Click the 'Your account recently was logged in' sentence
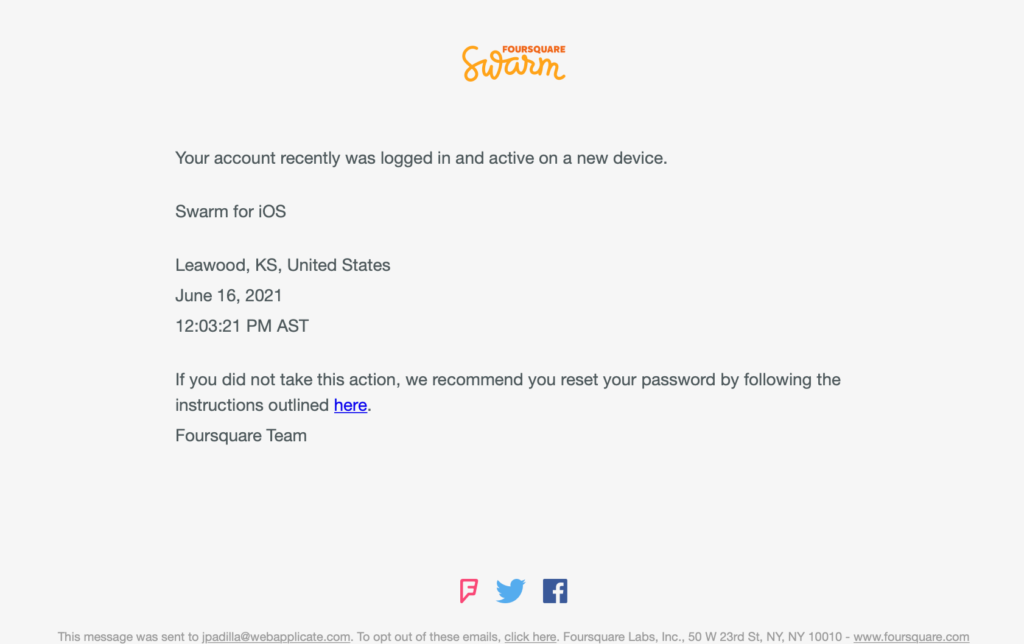The width and height of the screenshot is (1024, 644). click(421, 158)
